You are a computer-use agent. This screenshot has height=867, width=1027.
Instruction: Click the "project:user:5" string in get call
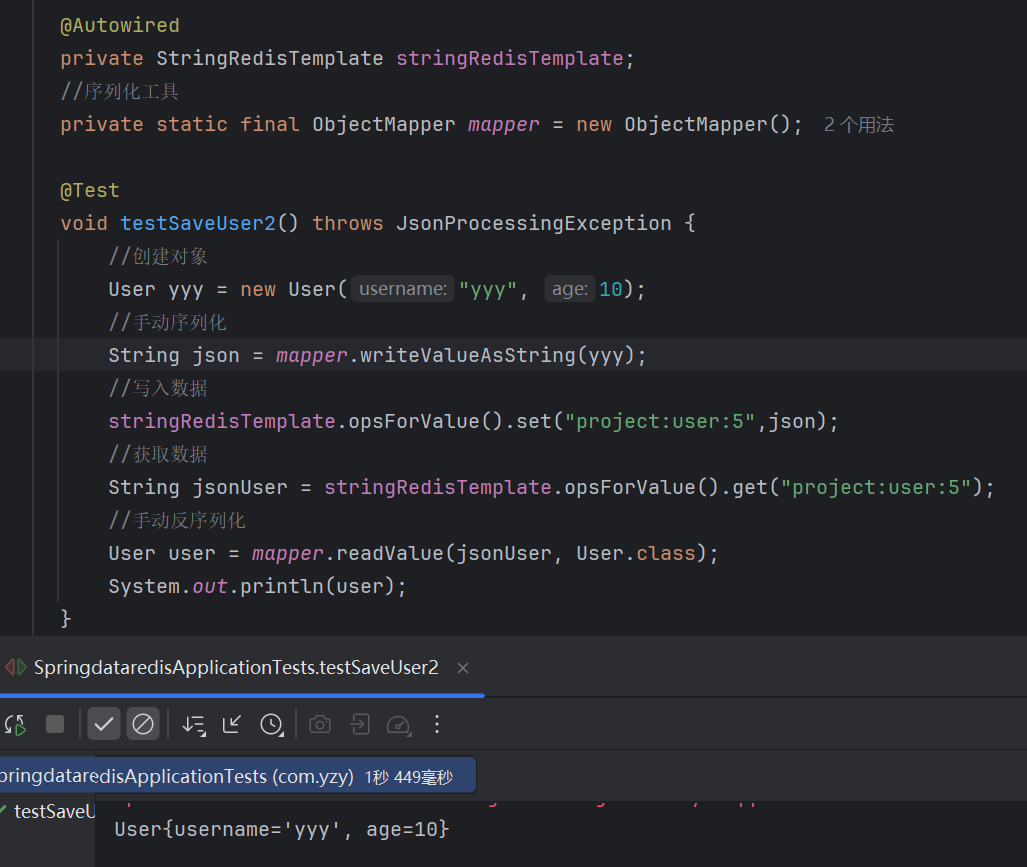point(876,487)
